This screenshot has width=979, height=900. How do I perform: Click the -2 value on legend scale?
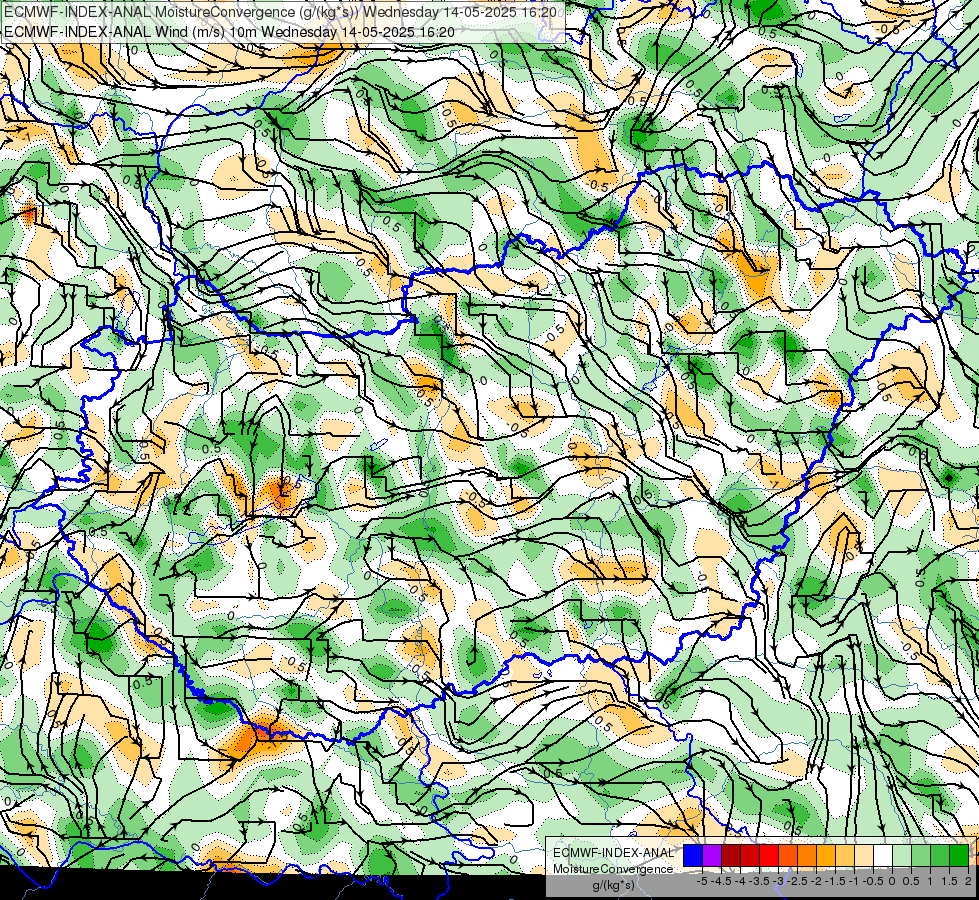point(817,881)
